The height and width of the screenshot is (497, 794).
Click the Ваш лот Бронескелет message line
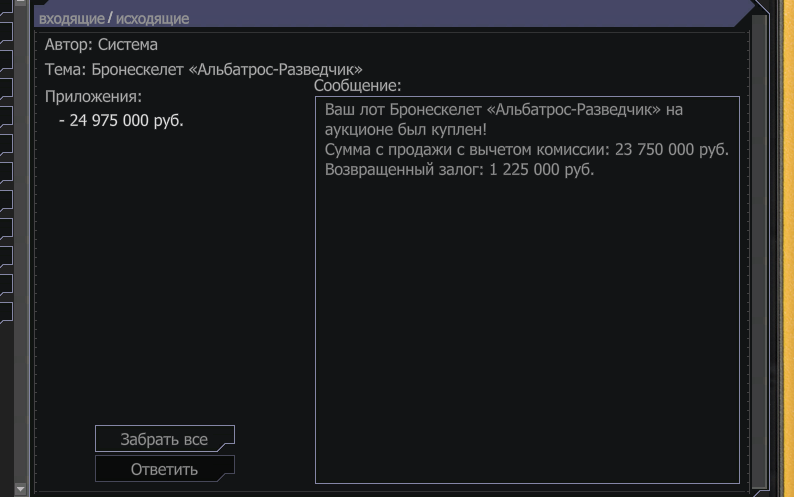pos(504,109)
